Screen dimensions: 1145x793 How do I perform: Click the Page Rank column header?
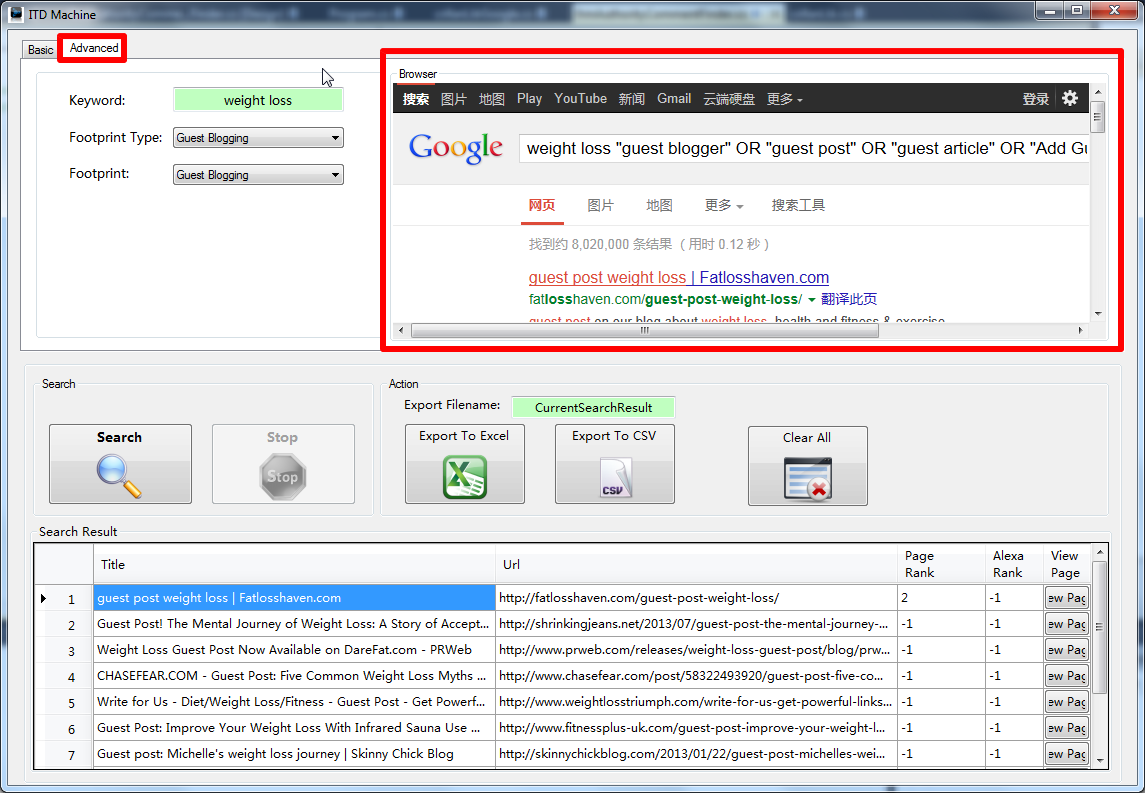coord(941,564)
